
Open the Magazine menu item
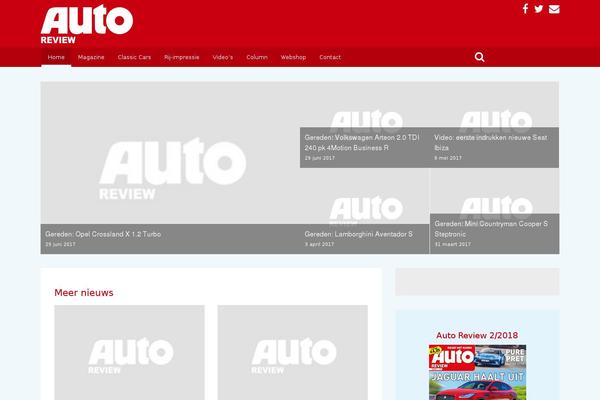point(91,57)
